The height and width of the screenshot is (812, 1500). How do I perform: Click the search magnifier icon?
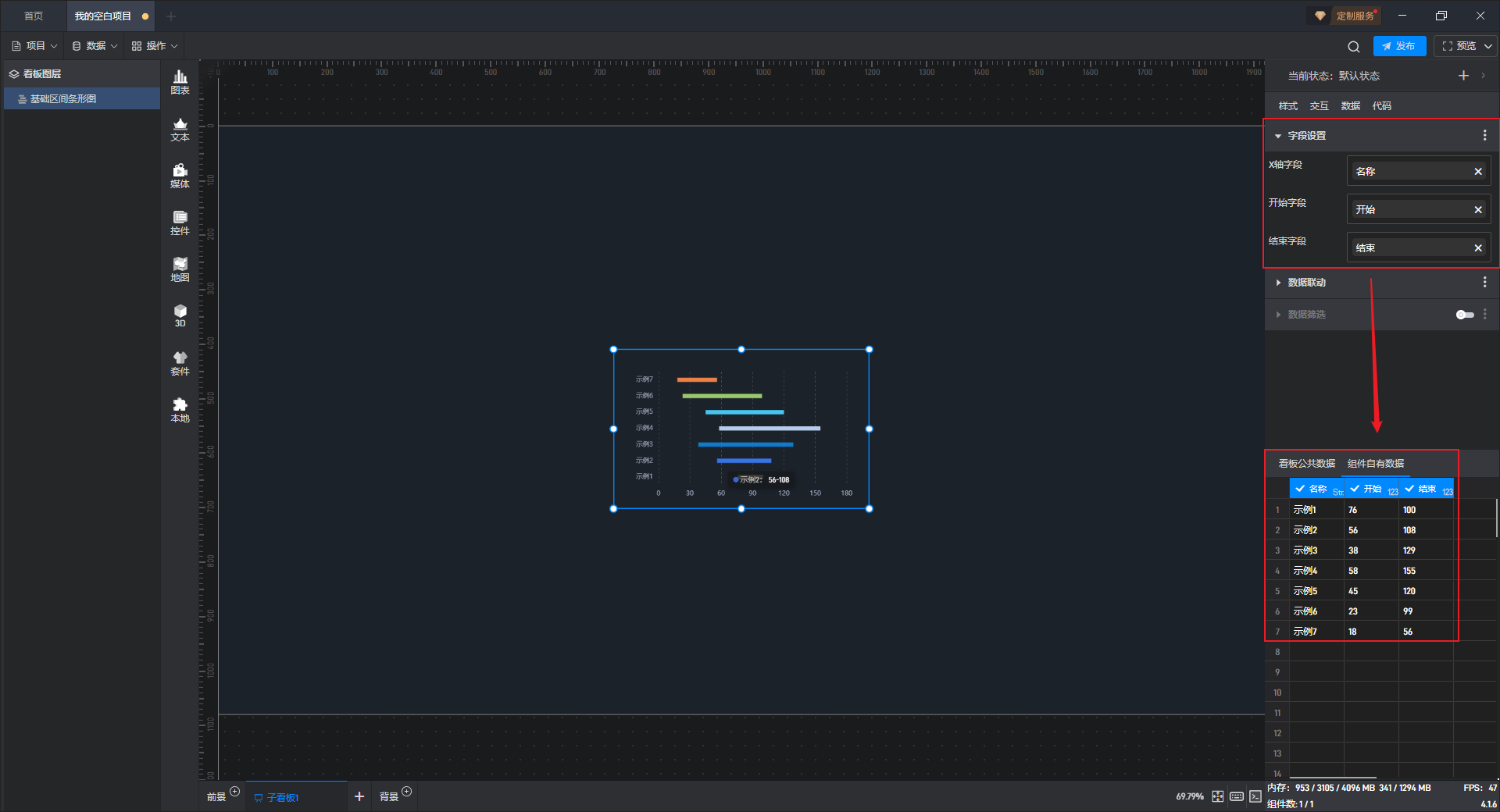pyautogui.click(x=1353, y=47)
